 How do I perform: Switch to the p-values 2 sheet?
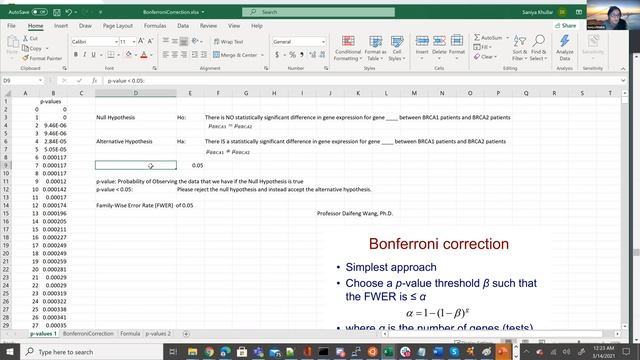click(x=158, y=333)
